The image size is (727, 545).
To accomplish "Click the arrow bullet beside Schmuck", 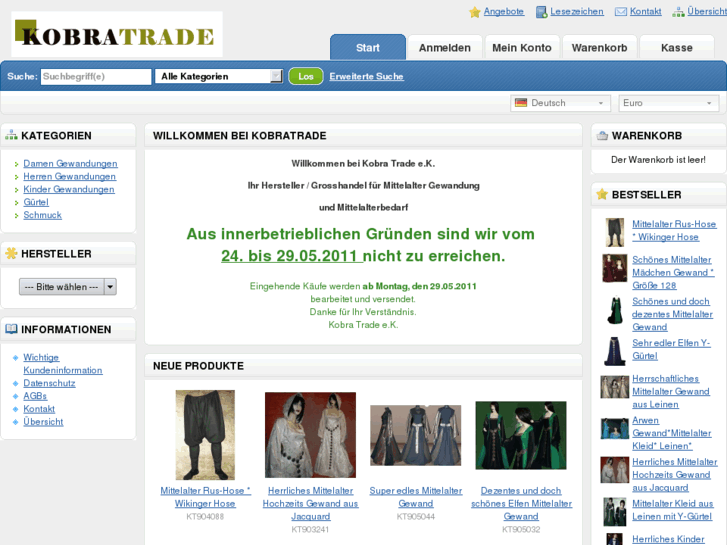I will click(x=16, y=216).
